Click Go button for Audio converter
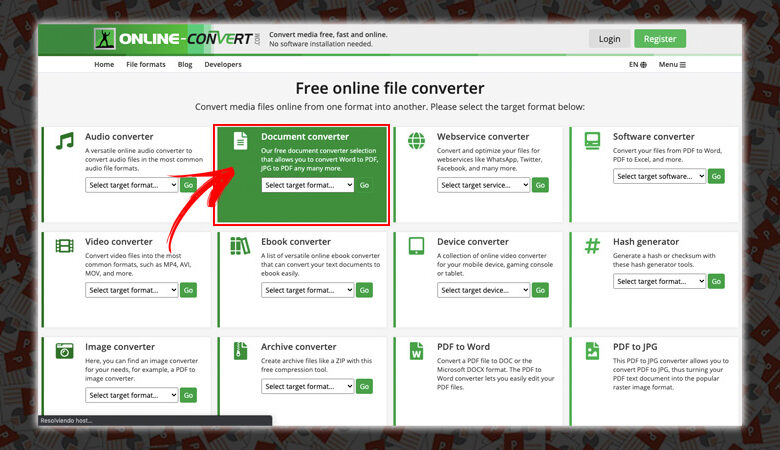The height and width of the screenshot is (450, 780). 189,185
